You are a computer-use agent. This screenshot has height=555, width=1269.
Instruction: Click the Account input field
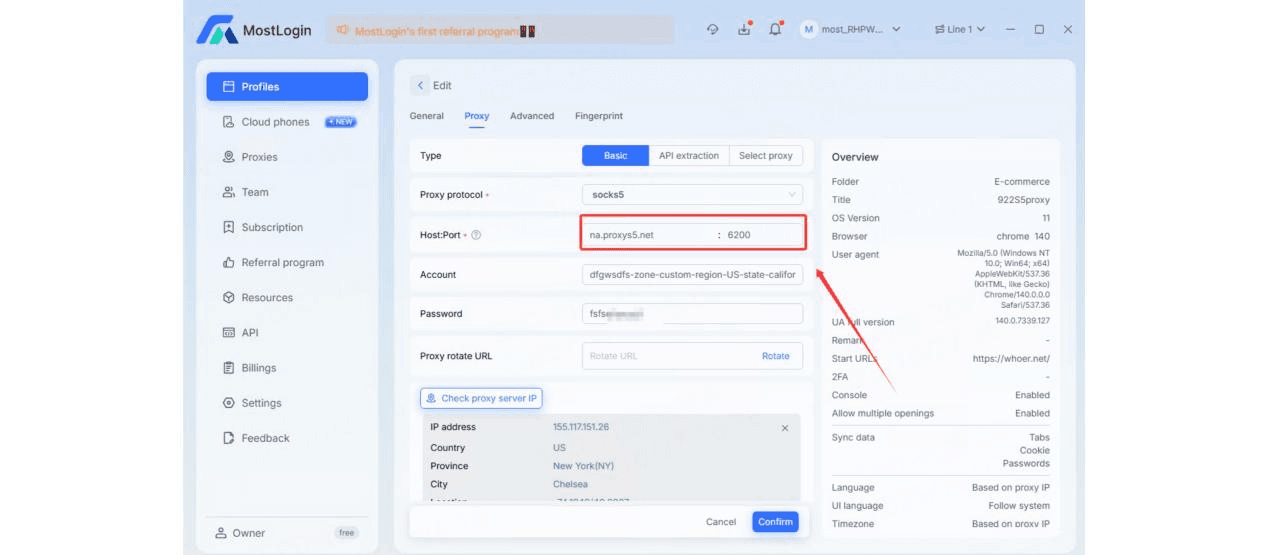[x=692, y=275]
